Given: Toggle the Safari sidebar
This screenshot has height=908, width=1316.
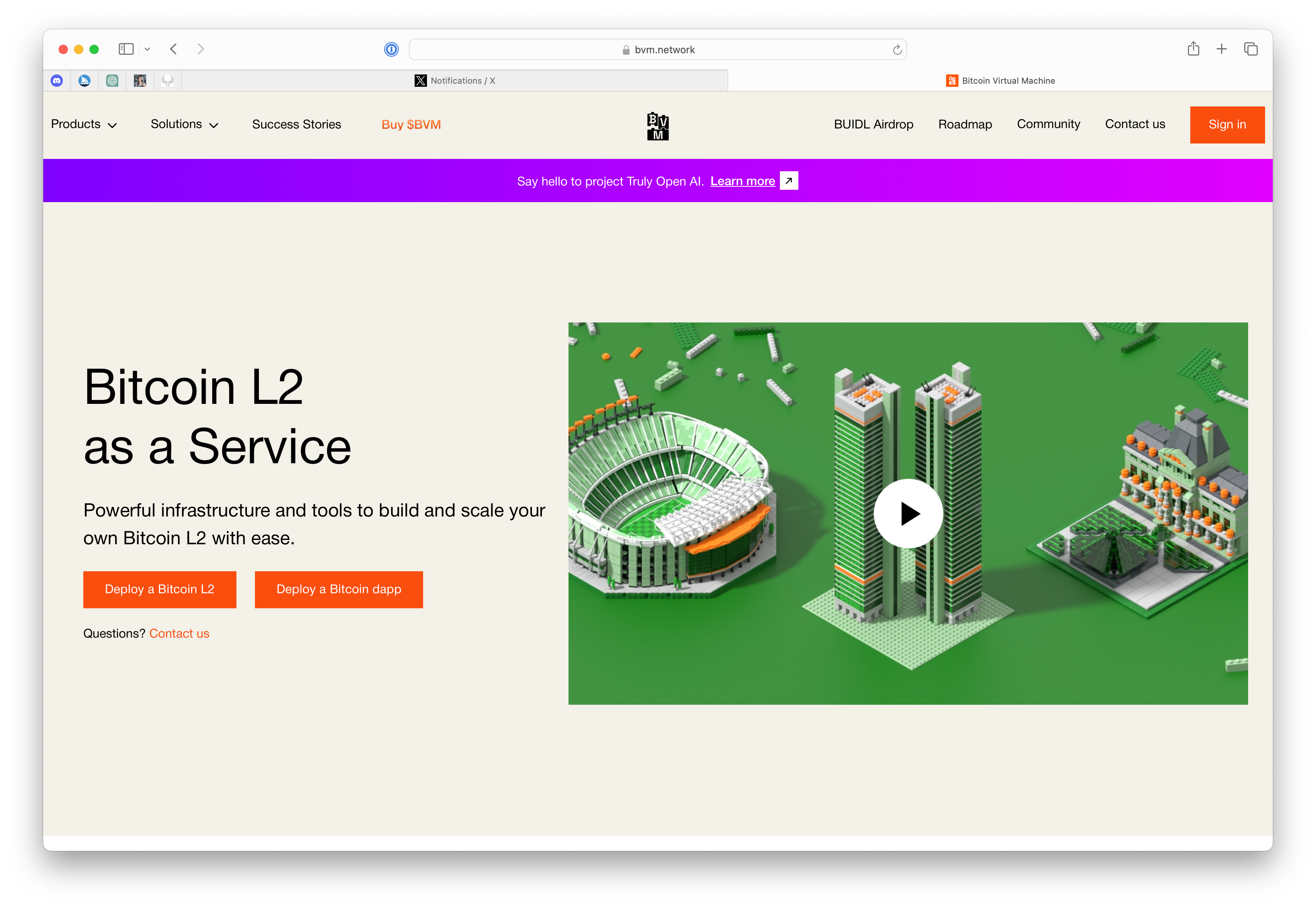Looking at the screenshot, I should [x=126, y=49].
